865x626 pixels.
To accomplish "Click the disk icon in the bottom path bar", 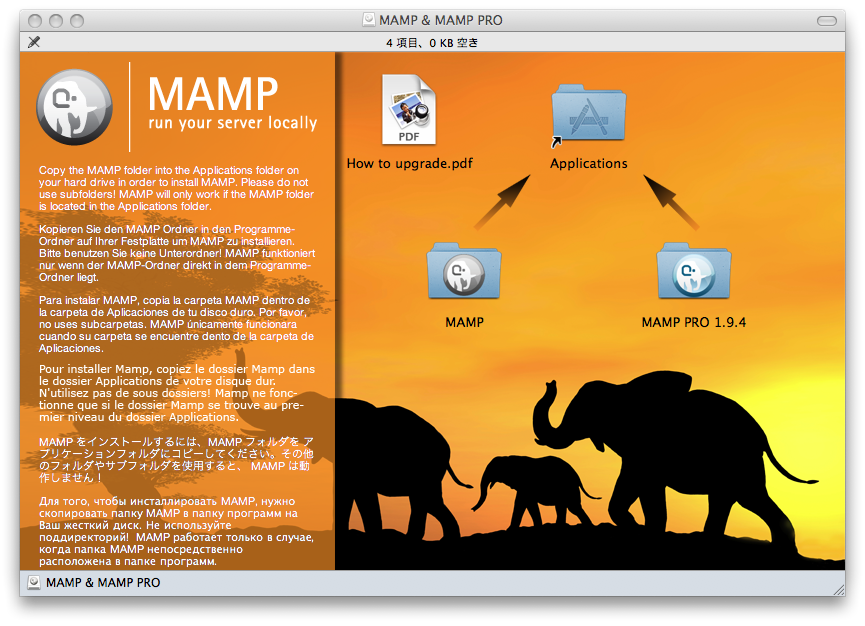I will click(34, 582).
